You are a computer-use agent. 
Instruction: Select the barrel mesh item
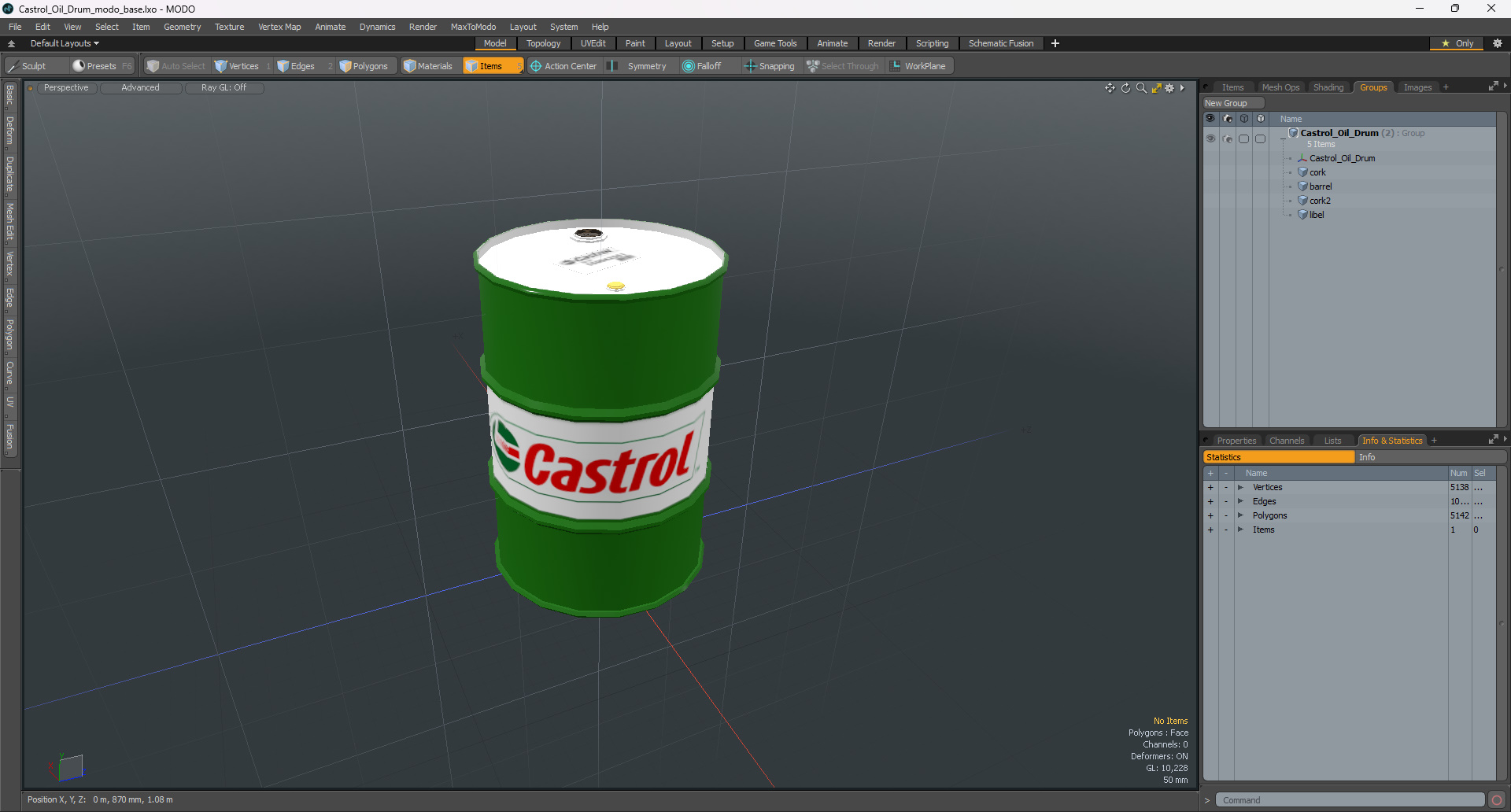coord(1321,186)
